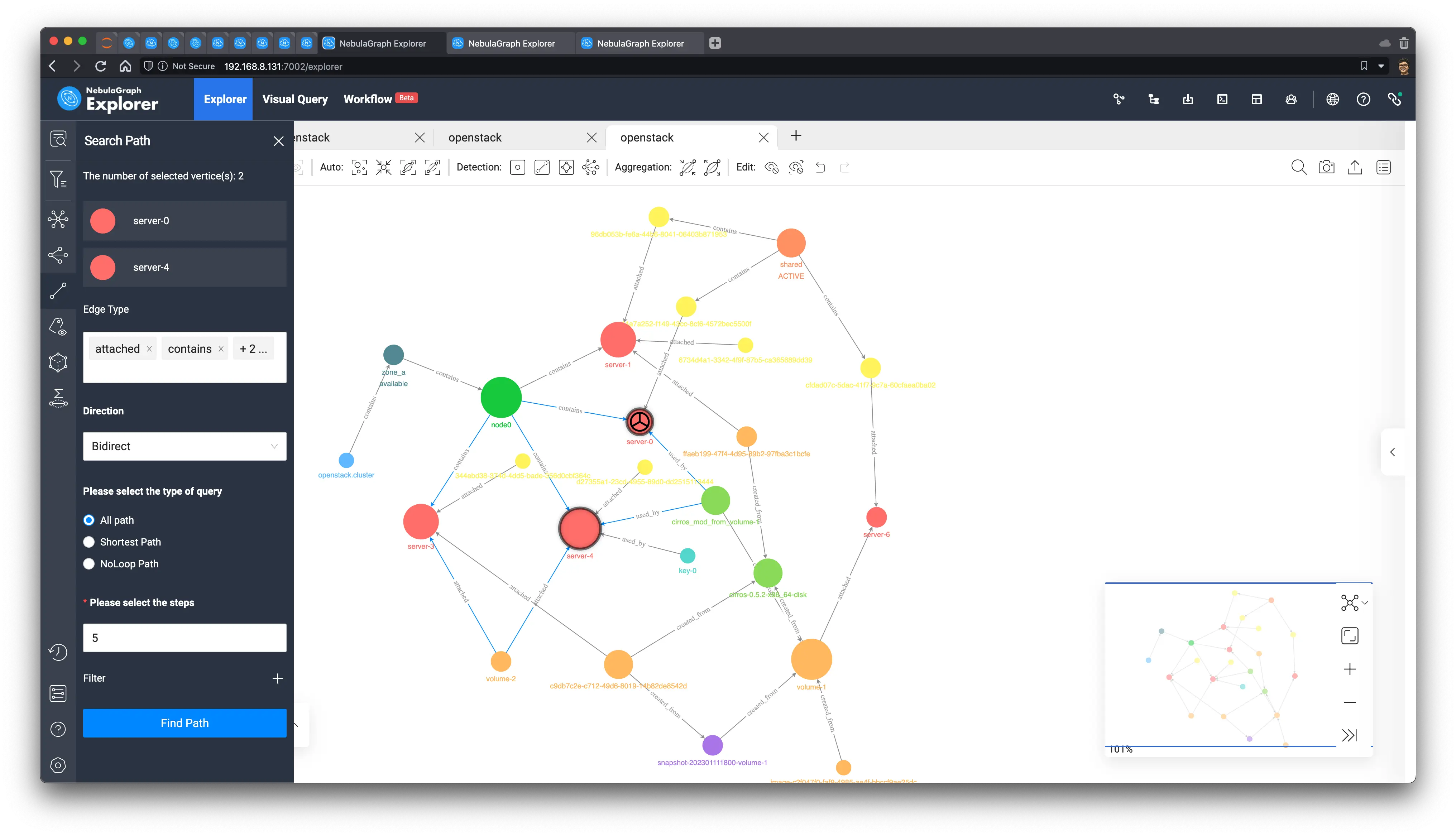
Task: Expand the '+ 2 ...' edge type tag
Action: pos(253,349)
